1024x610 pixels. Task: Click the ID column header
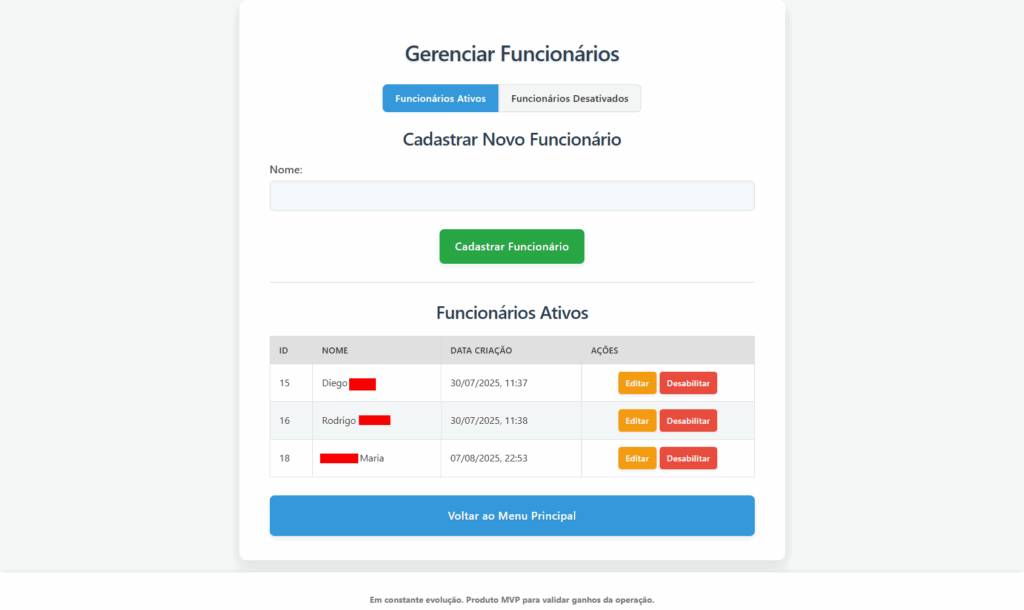click(284, 351)
